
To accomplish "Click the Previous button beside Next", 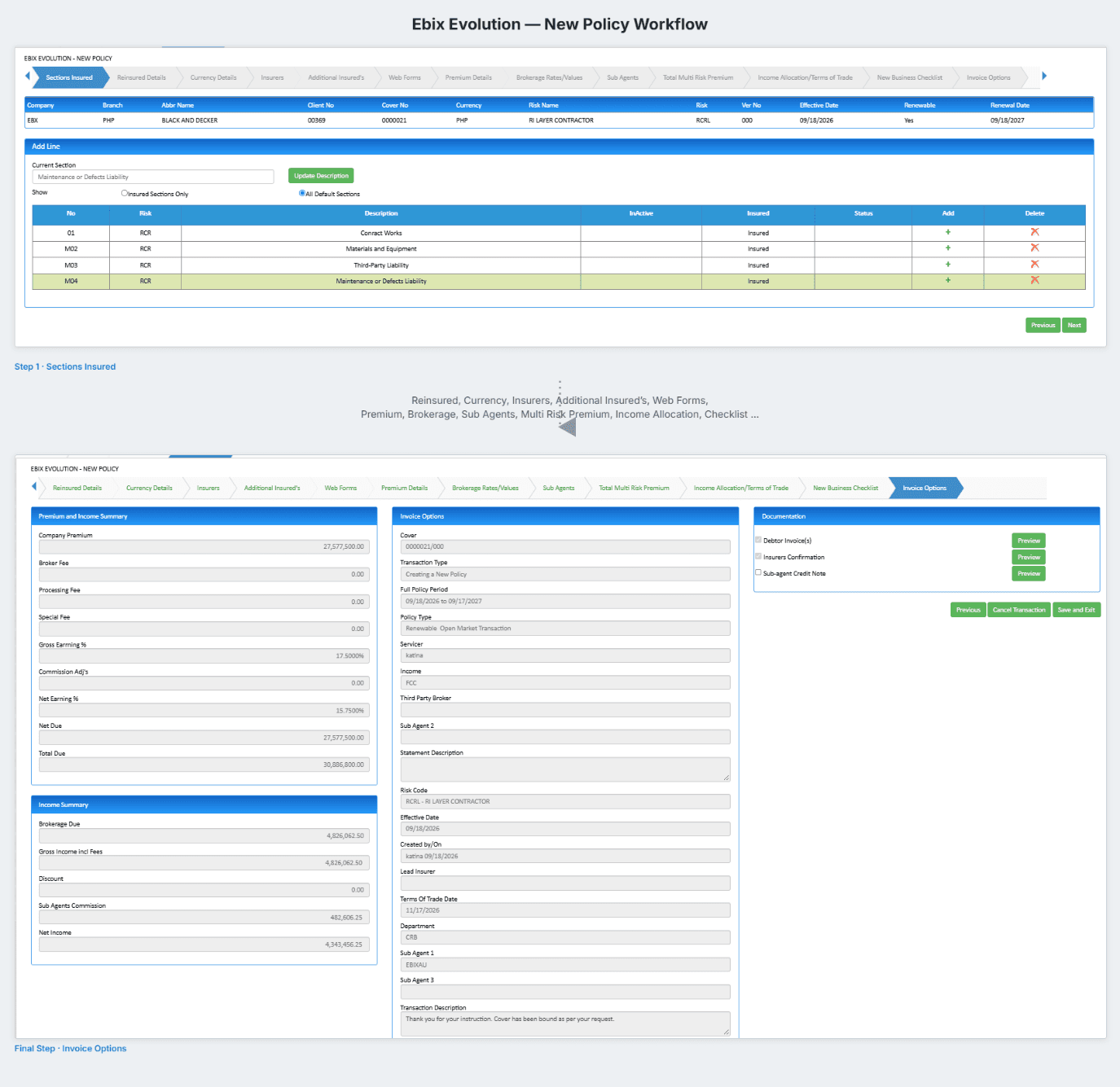I will click(x=1043, y=325).
